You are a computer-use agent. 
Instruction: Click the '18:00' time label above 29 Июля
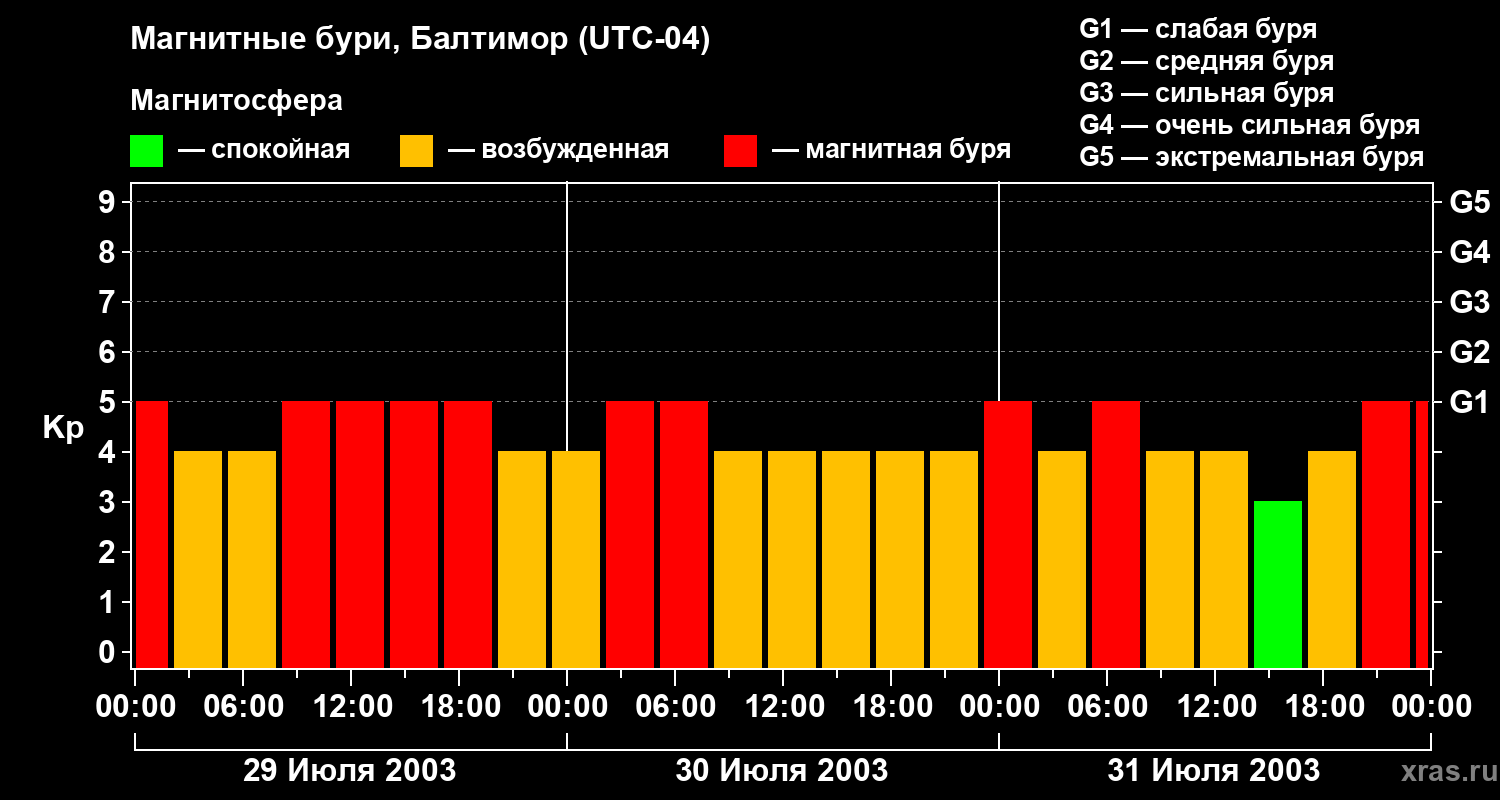click(x=459, y=707)
